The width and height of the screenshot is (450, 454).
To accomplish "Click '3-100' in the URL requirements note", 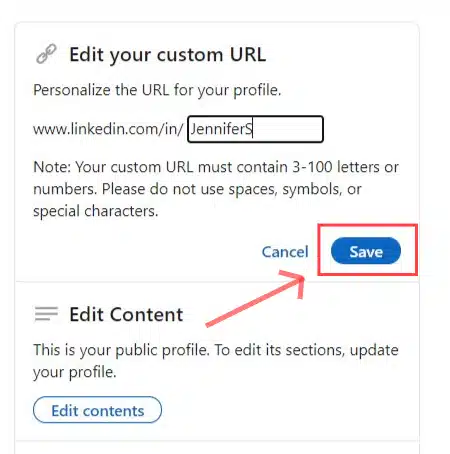I will coord(312,167).
